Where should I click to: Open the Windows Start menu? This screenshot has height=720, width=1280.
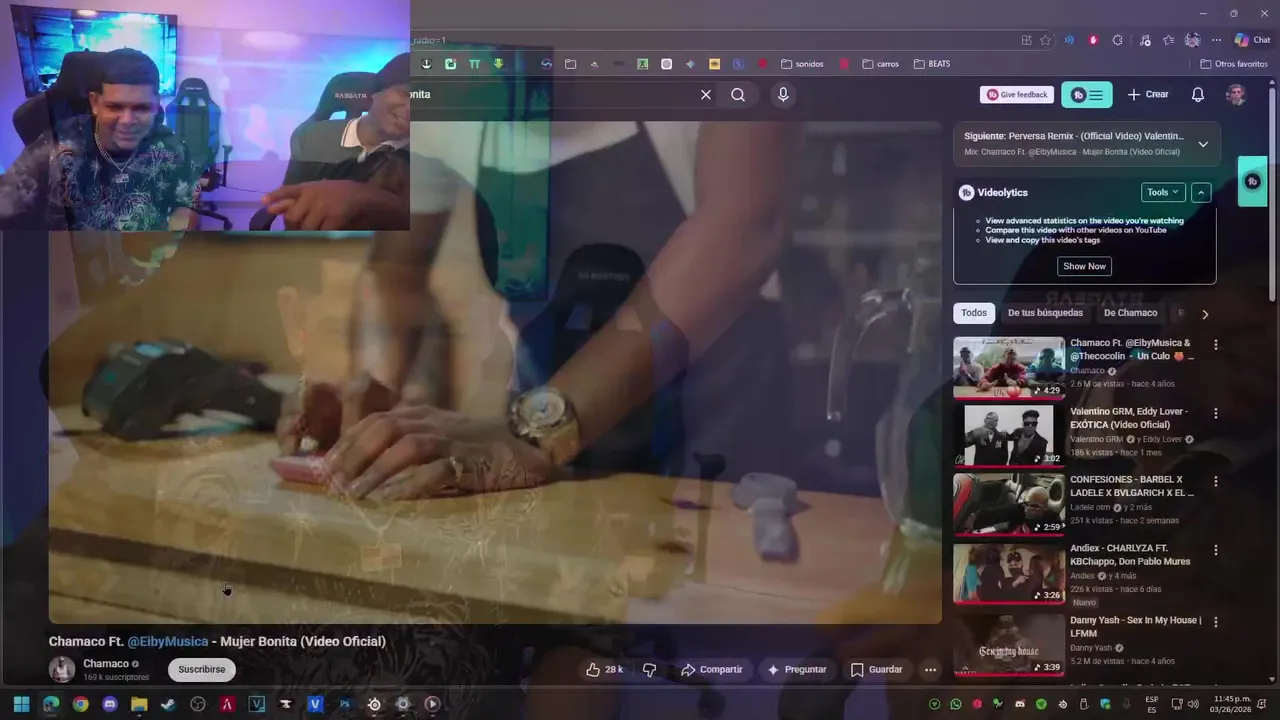click(x=21, y=704)
